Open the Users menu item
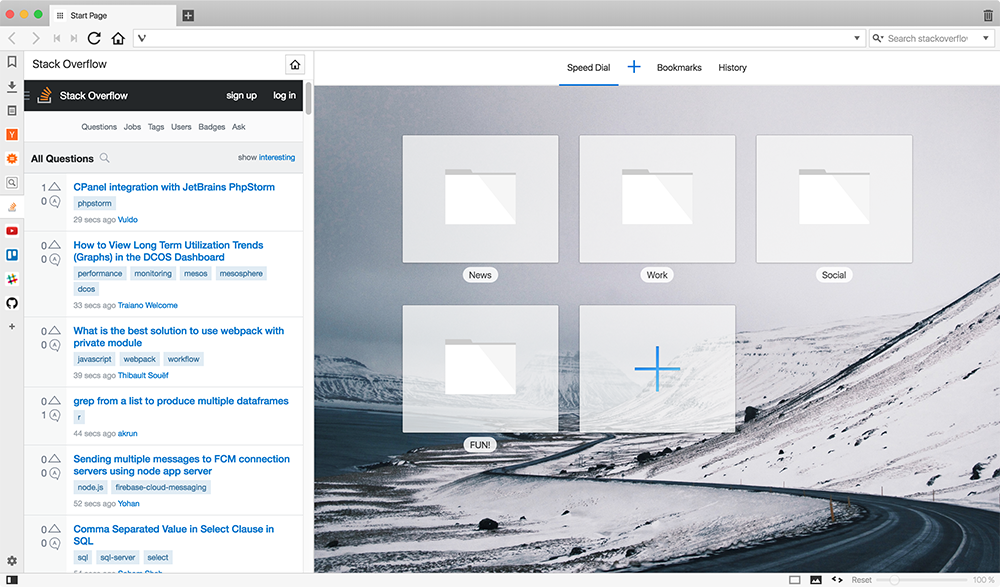Viewport: 1000px width, 587px height. coord(181,127)
